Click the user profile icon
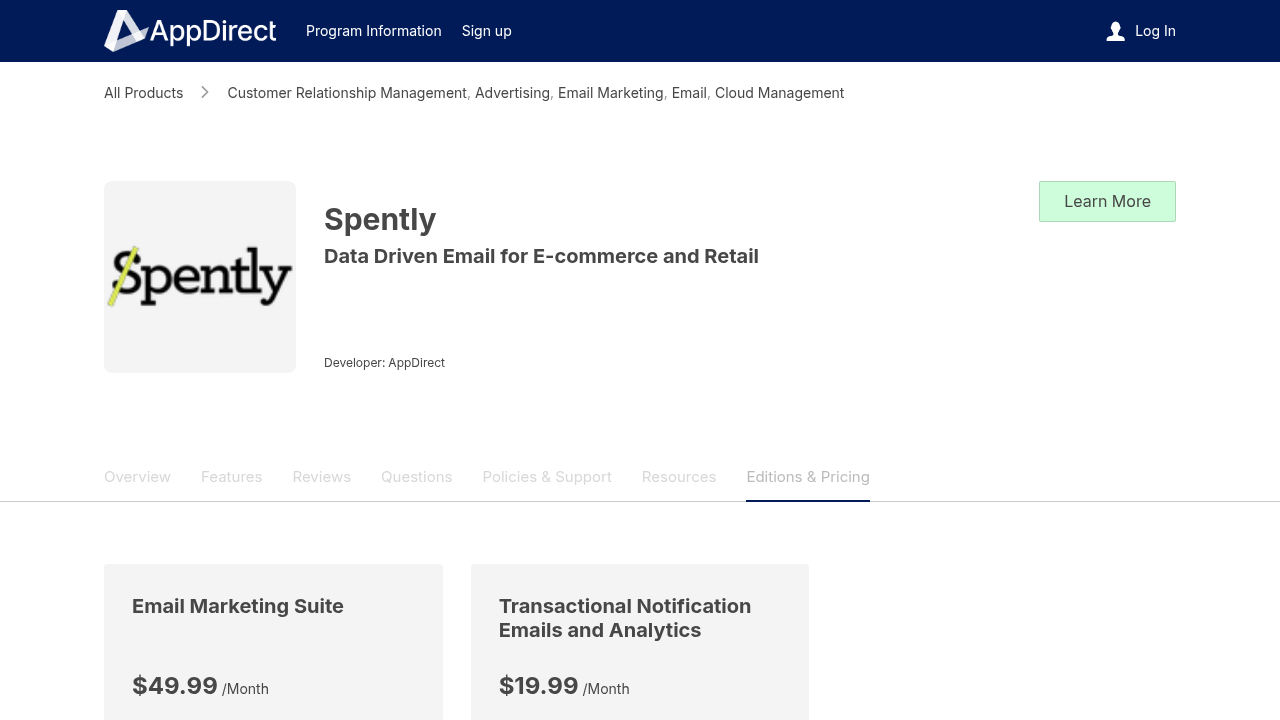Viewport: 1280px width, 720px height. coord(1115,31)
